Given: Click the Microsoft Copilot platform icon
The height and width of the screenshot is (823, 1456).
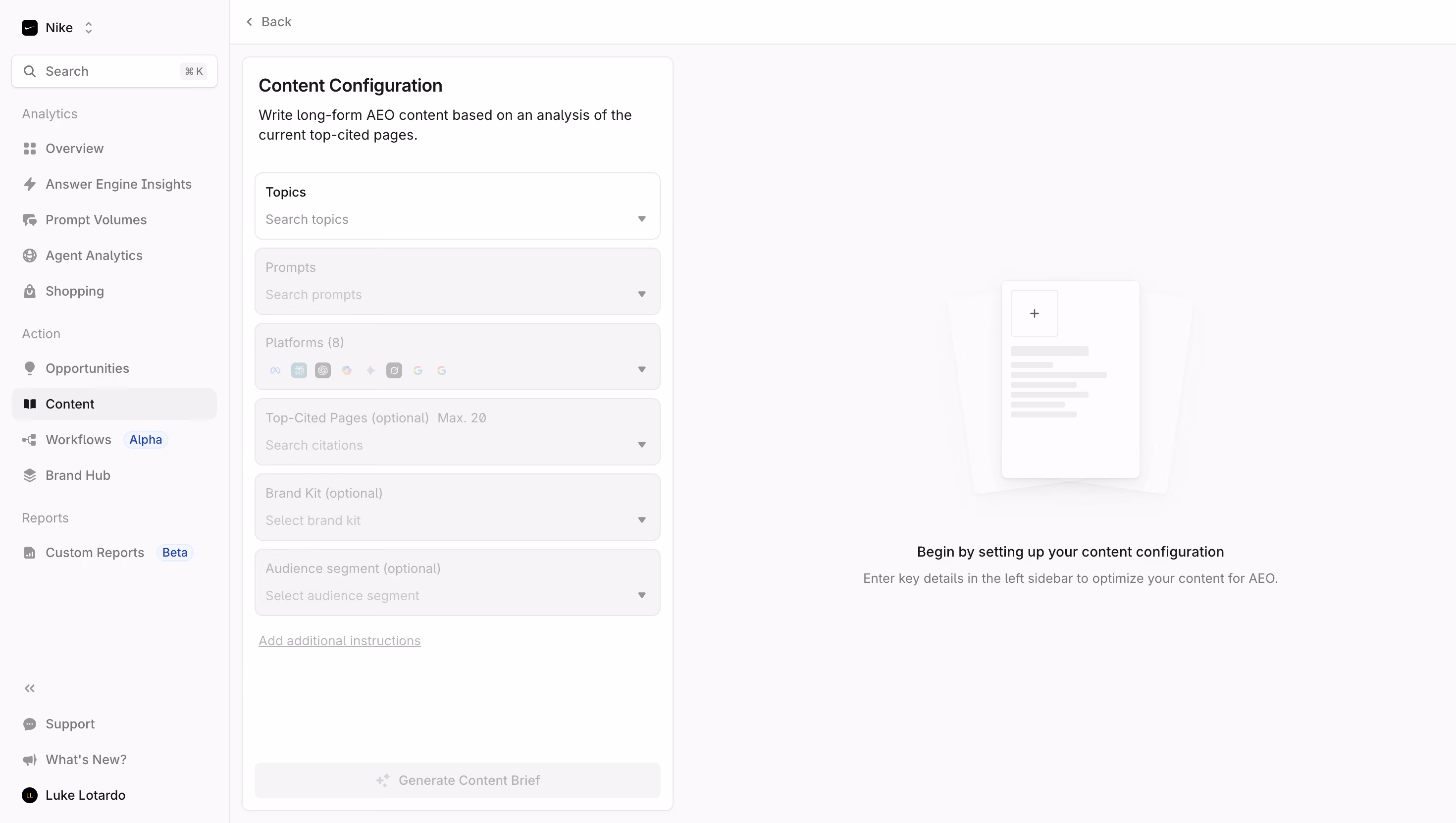Looking at the screenshot, I should click(x=347, y=371).
